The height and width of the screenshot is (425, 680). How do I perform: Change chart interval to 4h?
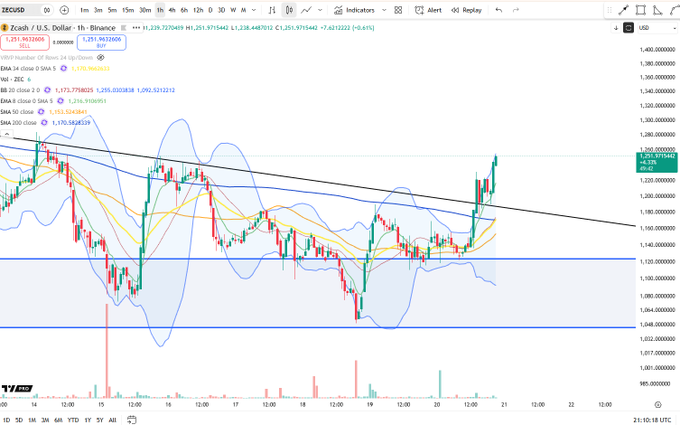click(x=172, y=10)
